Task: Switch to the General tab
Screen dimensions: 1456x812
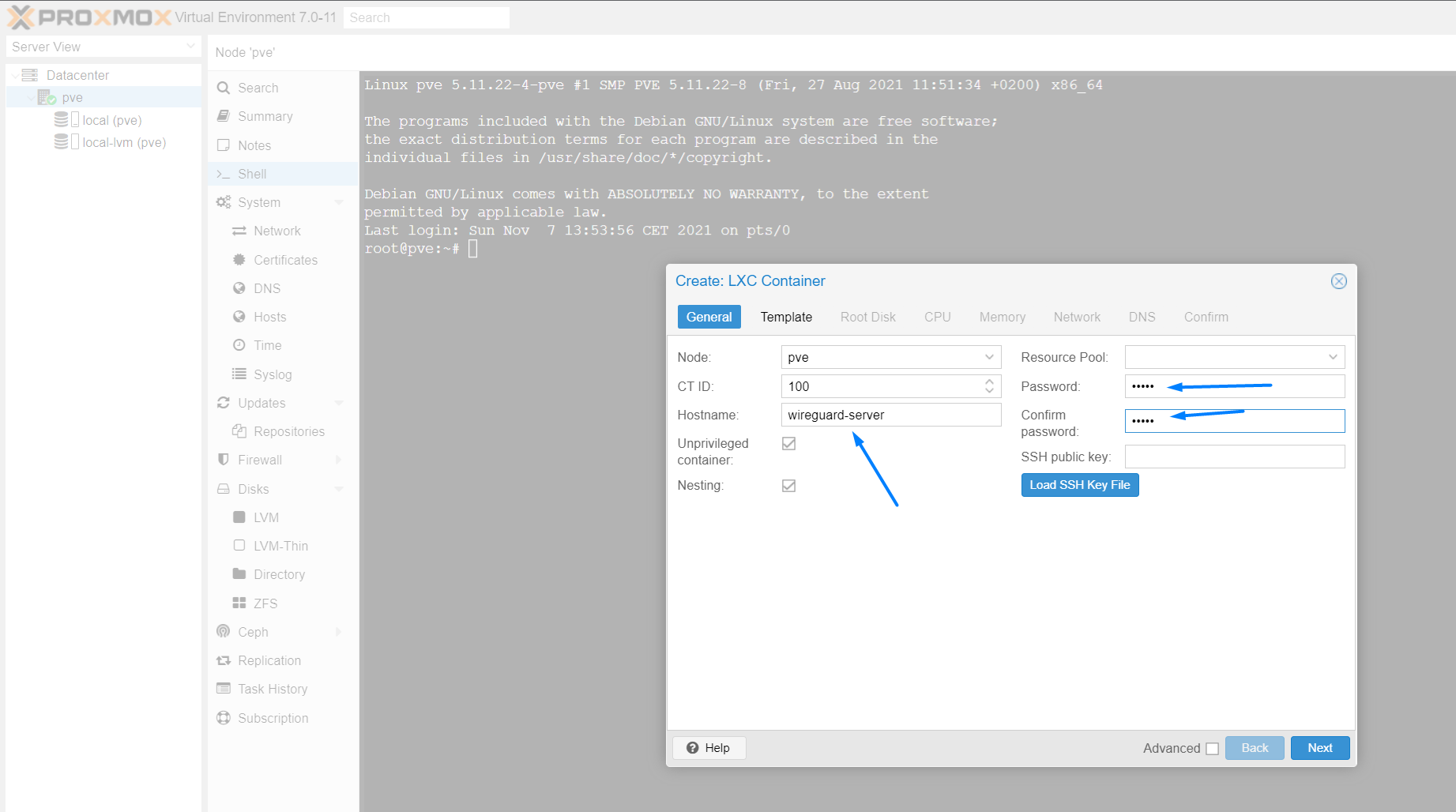Action: coord(709,317)
